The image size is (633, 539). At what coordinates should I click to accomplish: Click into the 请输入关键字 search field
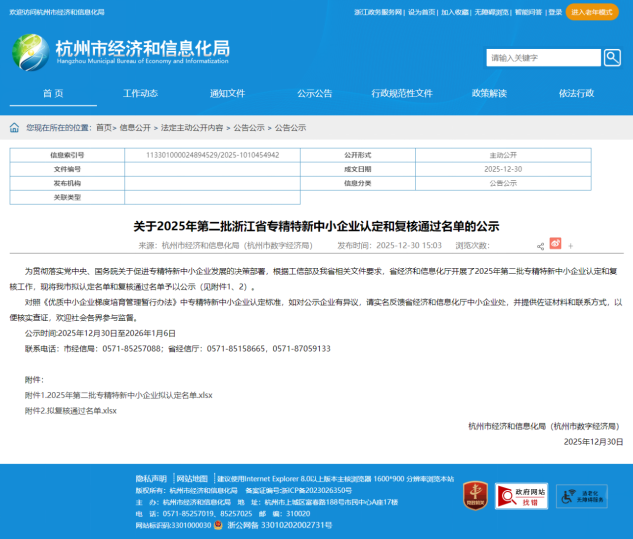[543, 58]
